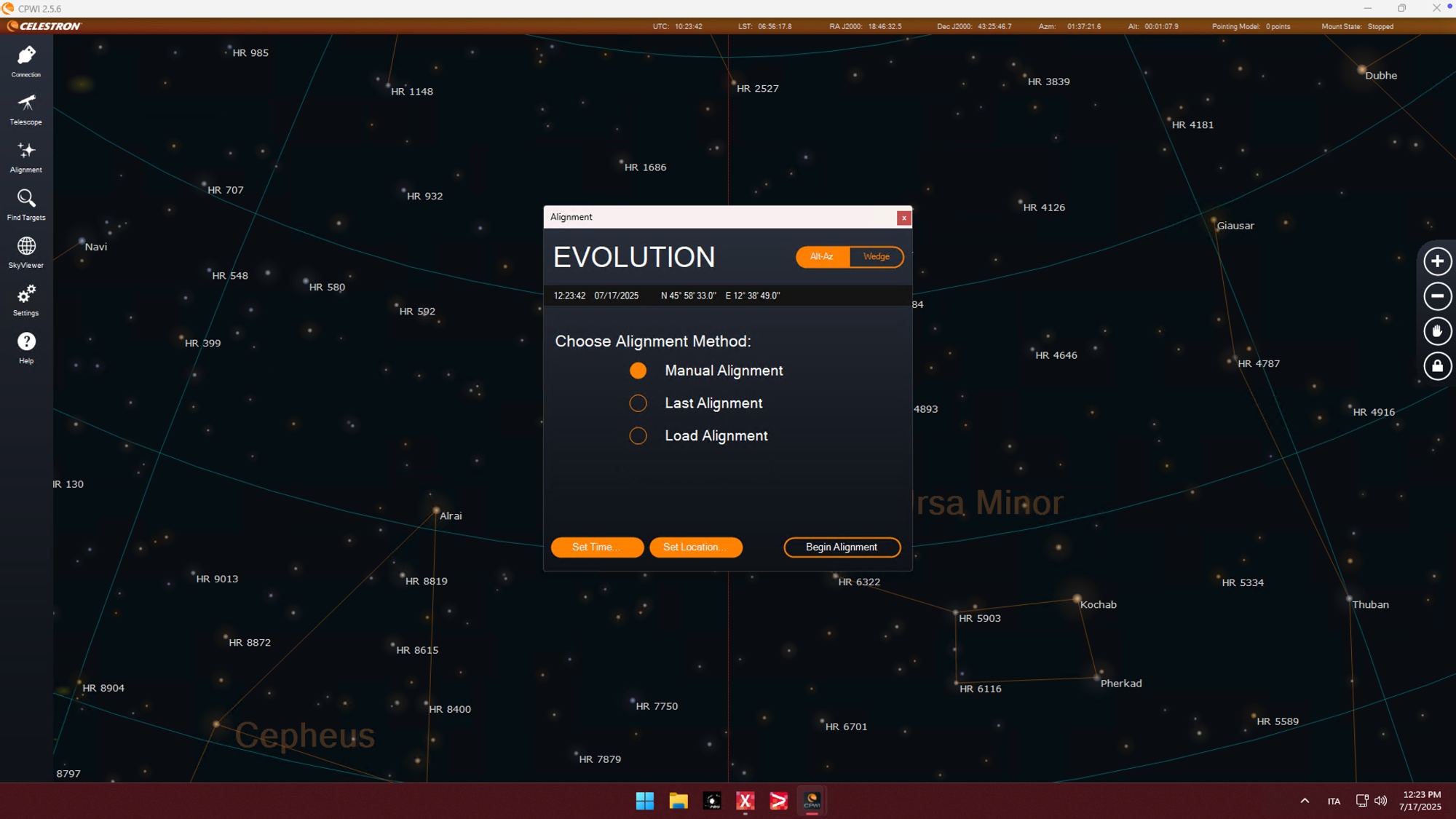Click the Set Location button
1456x819 pixels.
[x=696, y=547]
